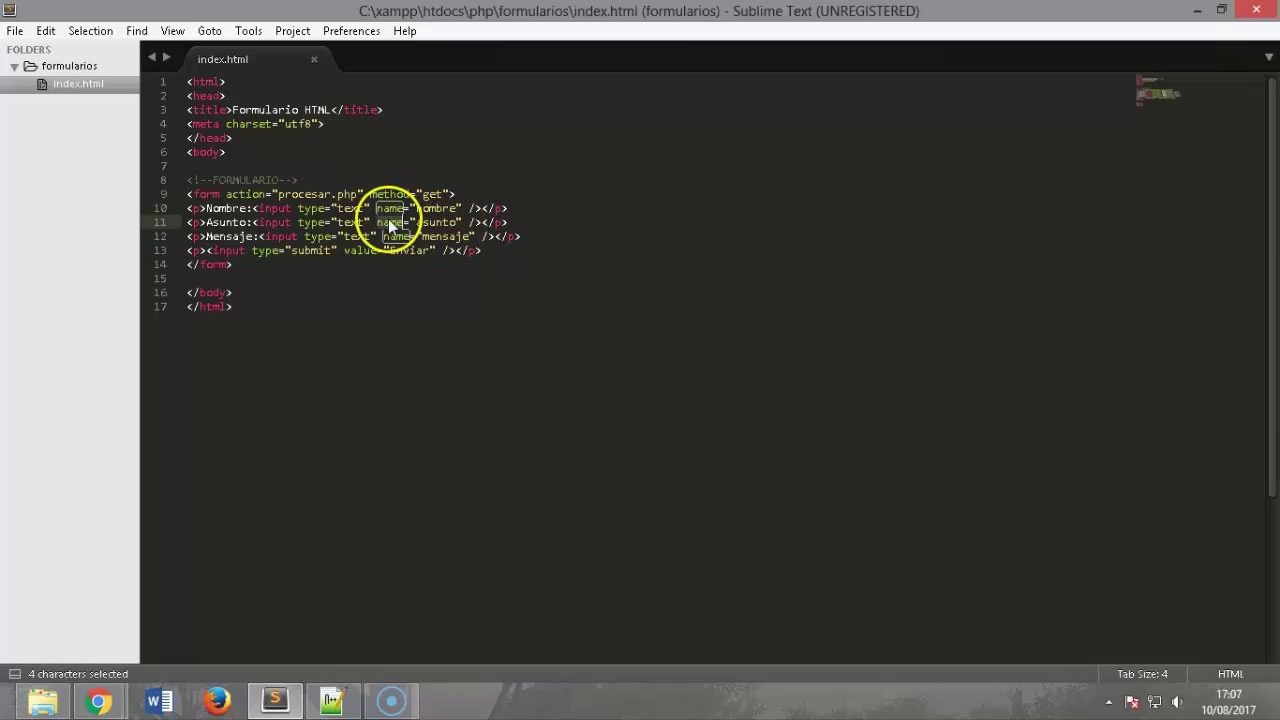Change the HTML syntax selector
Image resolution: width=1280 pixels, height=720 pixels.
click(x=1231, y=674)
